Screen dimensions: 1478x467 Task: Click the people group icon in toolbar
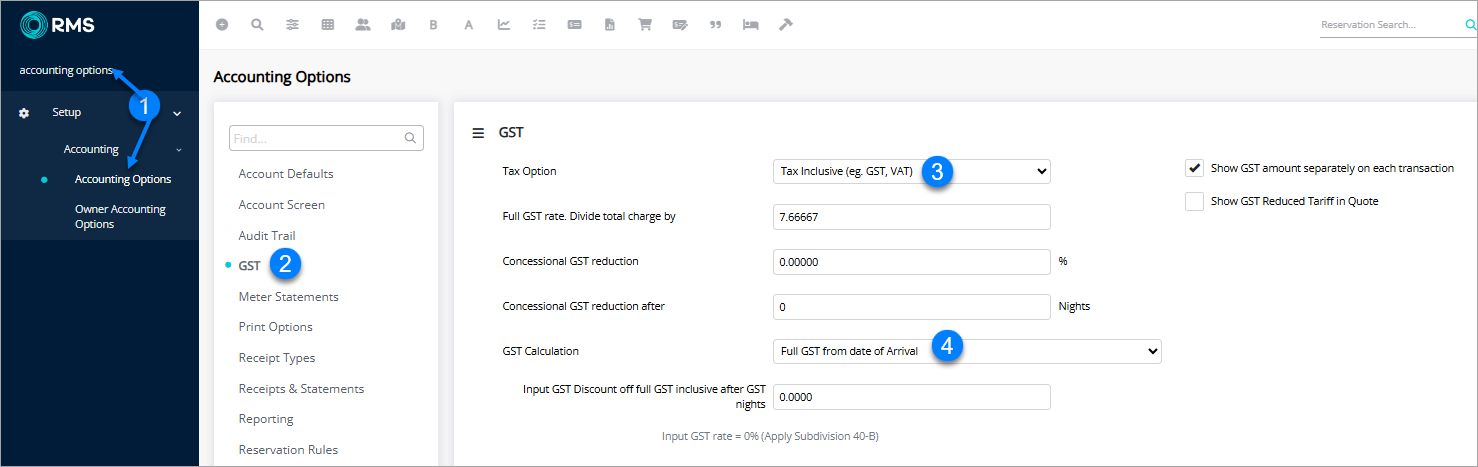coord(363,25)
